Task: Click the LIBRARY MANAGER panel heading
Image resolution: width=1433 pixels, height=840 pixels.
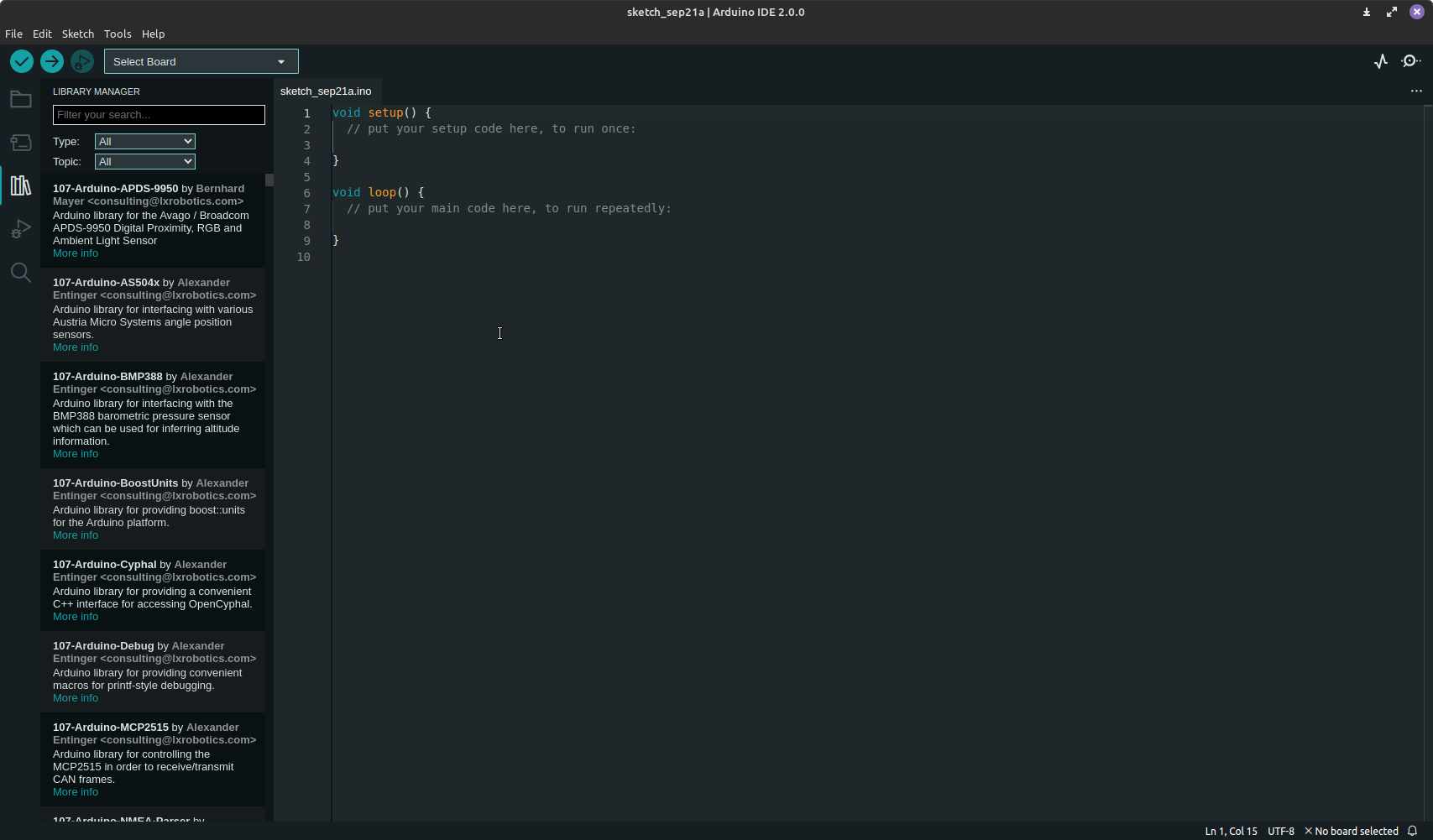Action: (97, 91)
